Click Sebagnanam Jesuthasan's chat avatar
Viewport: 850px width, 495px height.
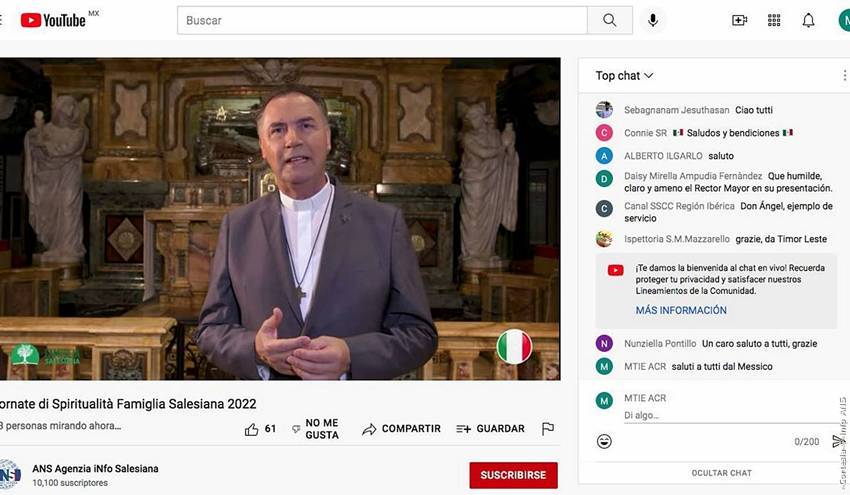604,110
